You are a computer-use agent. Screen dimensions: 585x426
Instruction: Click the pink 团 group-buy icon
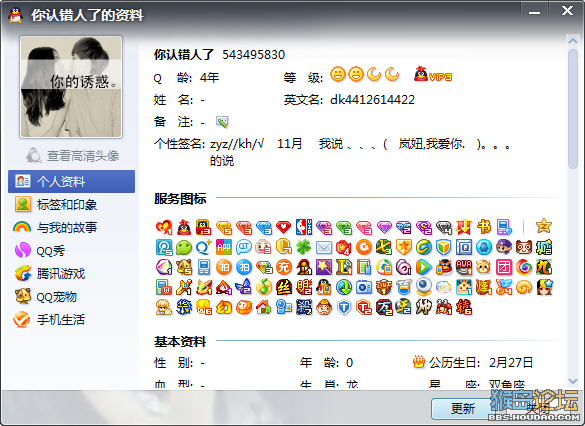click(x=504, y=267)
